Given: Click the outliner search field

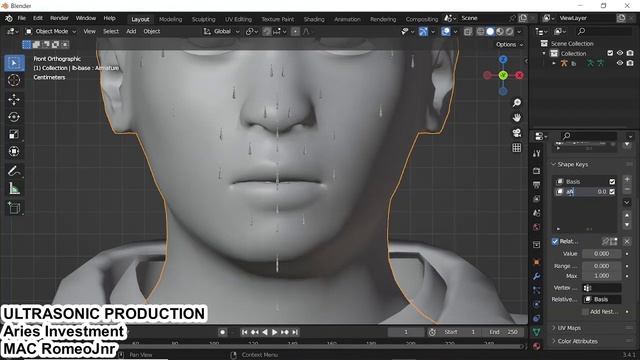Looking at the screenshot, I should [603, 31].
